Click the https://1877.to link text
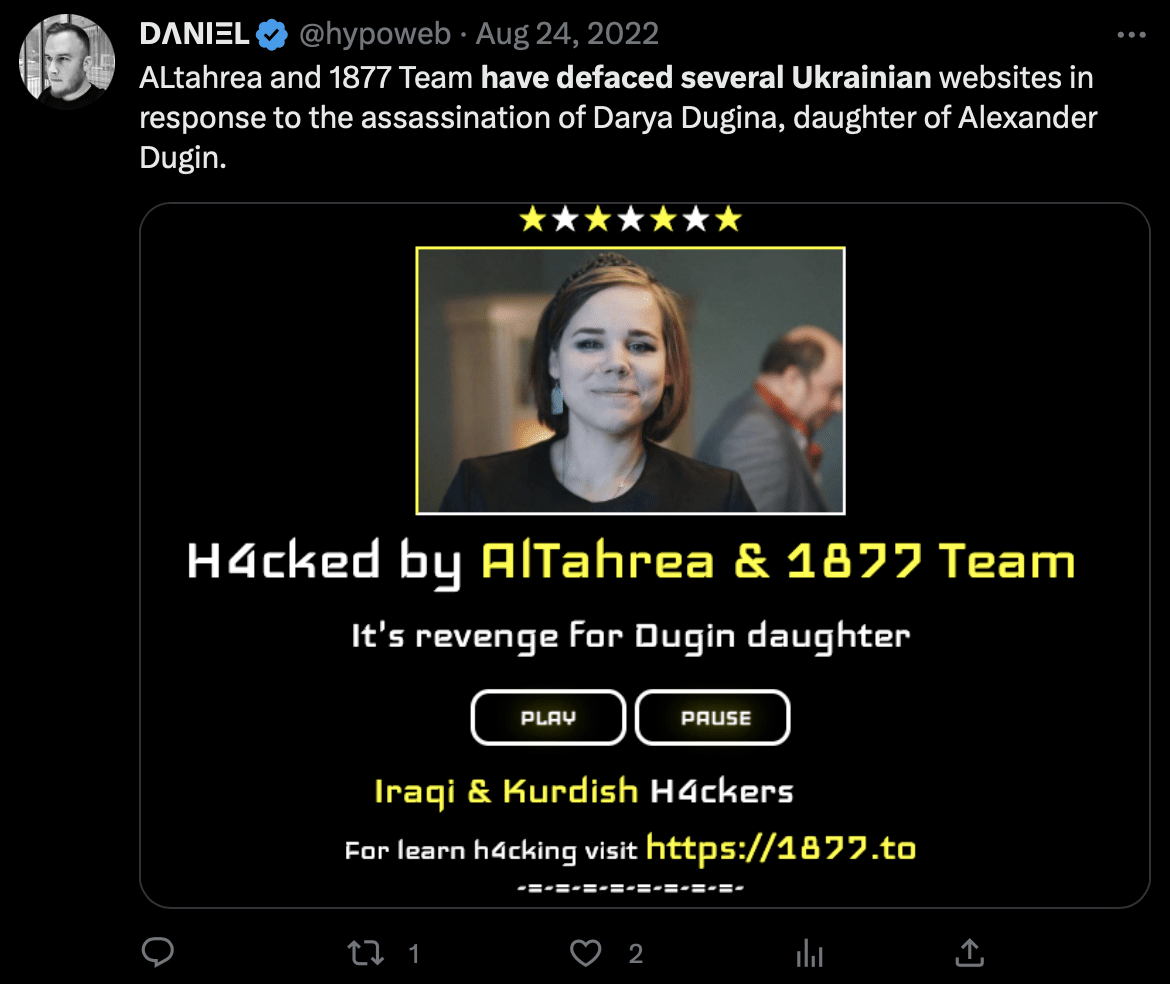 [780, 848]
